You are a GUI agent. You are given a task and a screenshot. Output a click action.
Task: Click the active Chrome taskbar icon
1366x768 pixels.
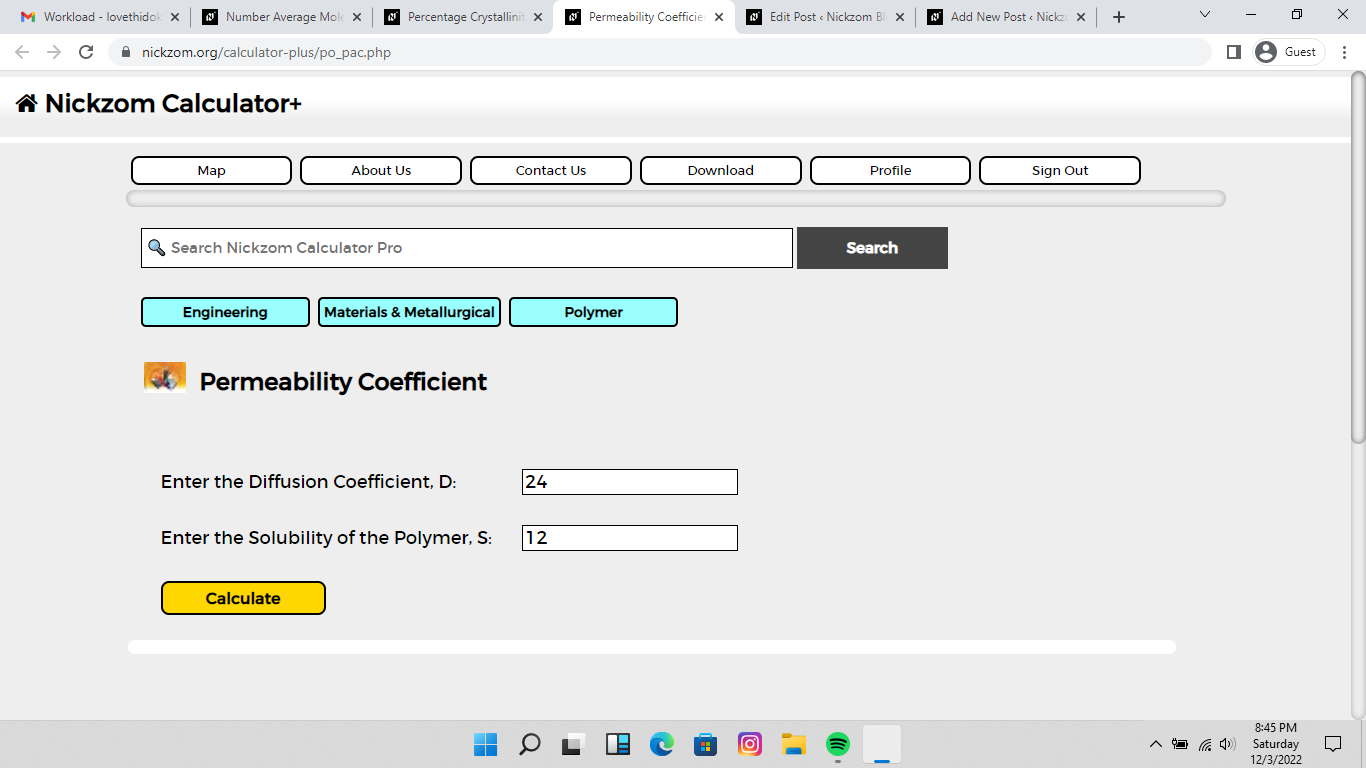pos(882,744)
